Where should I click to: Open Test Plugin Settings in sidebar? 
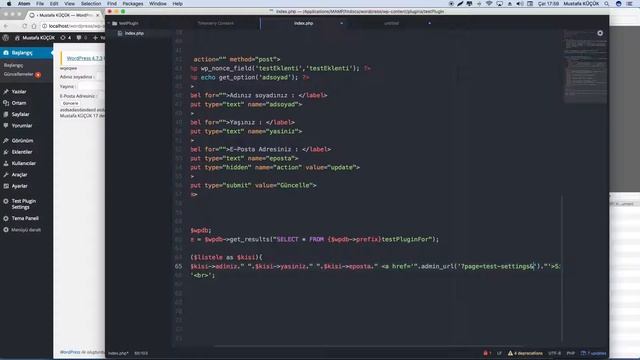[x=23, y=204]
